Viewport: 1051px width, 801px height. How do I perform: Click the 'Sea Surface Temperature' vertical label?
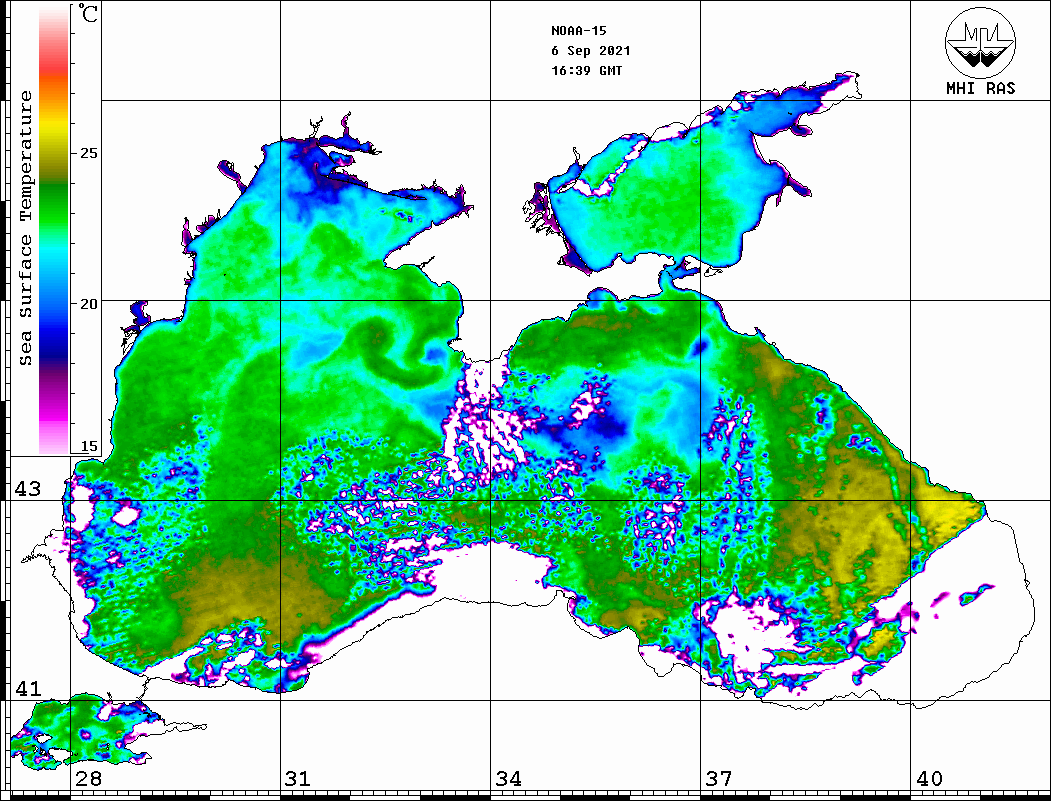[25, 228]
